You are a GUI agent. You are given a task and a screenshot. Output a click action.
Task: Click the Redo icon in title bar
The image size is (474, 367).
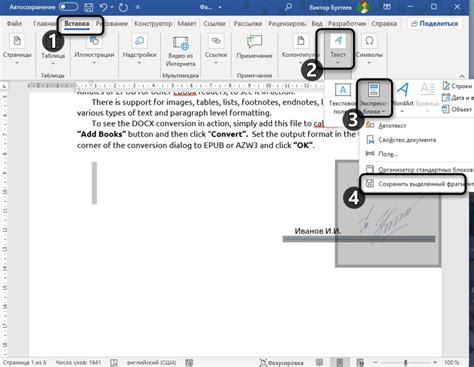pos(123,7)
